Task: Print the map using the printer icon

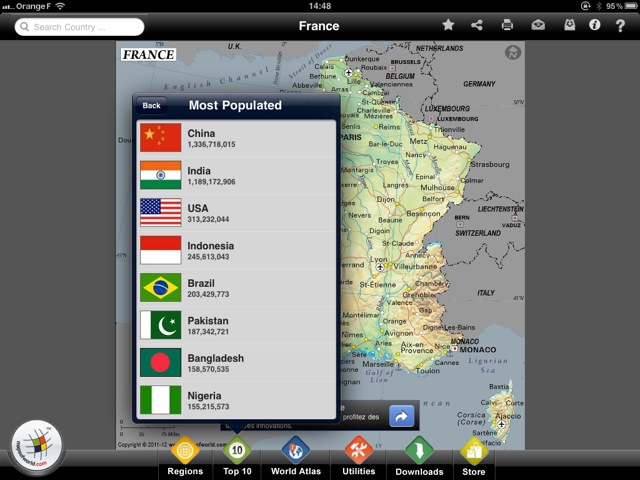Action: [507, 25]
